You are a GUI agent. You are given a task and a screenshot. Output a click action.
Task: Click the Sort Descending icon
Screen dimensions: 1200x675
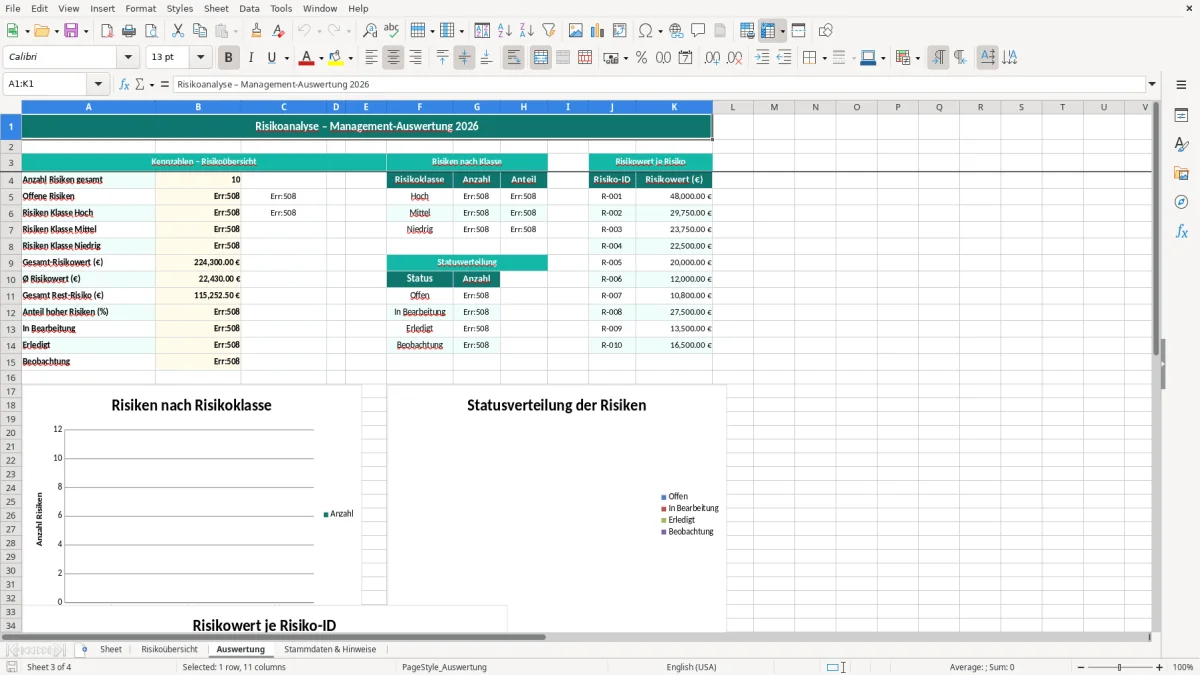coord(527,31)
